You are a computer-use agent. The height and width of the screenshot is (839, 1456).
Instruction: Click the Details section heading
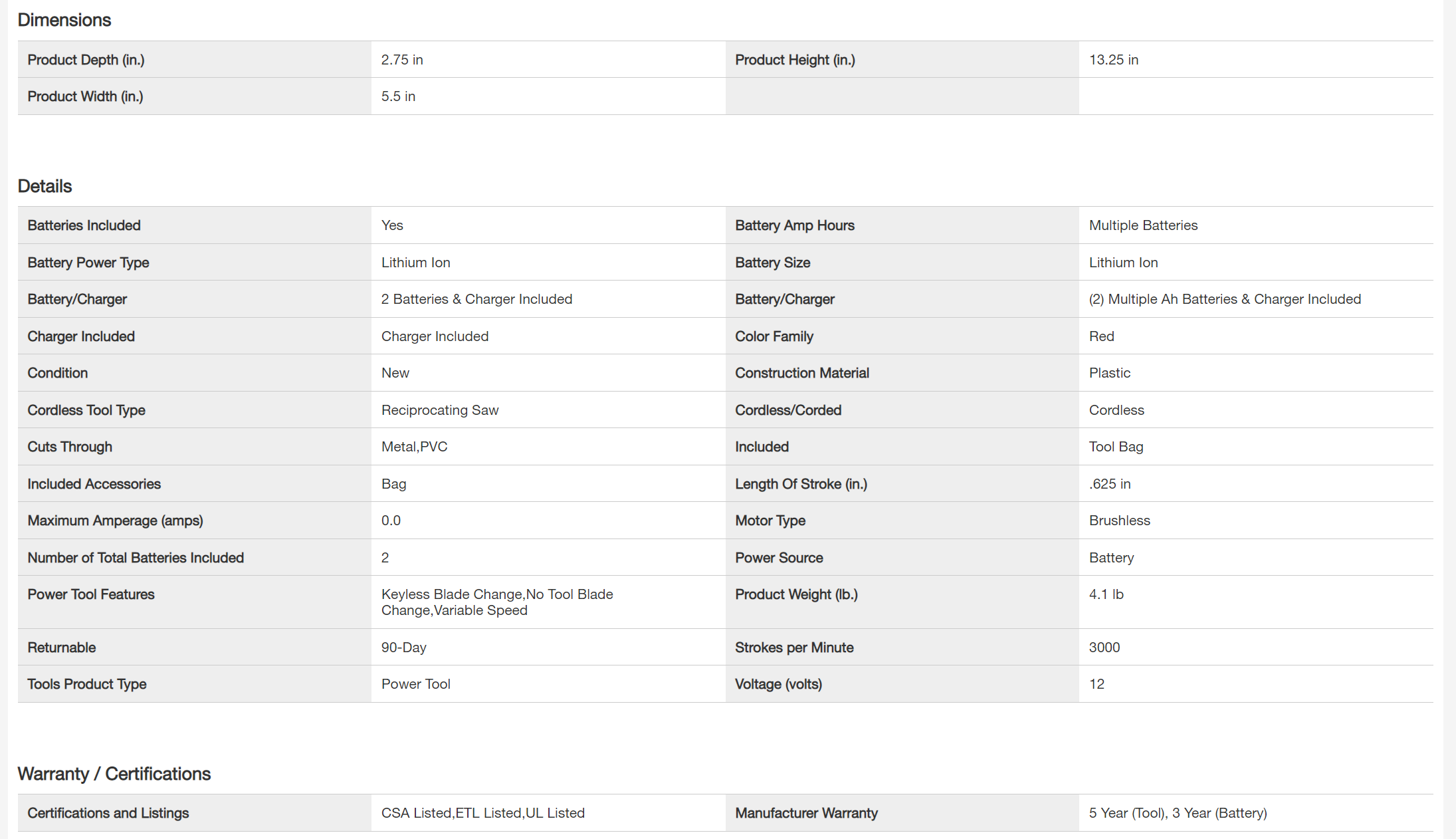point(45,186)
